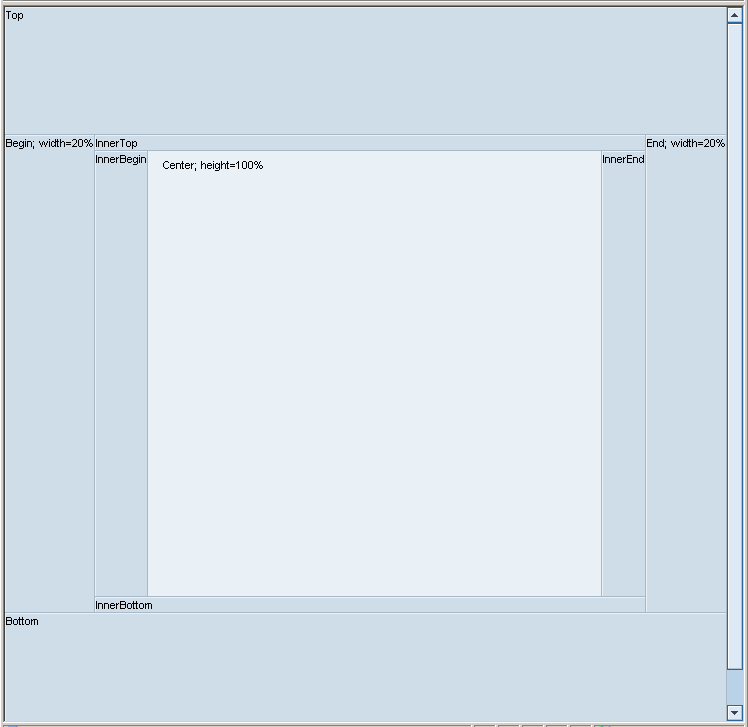Click the 'InnerBottom' text label
748x727 pixels.
[124, 605]
